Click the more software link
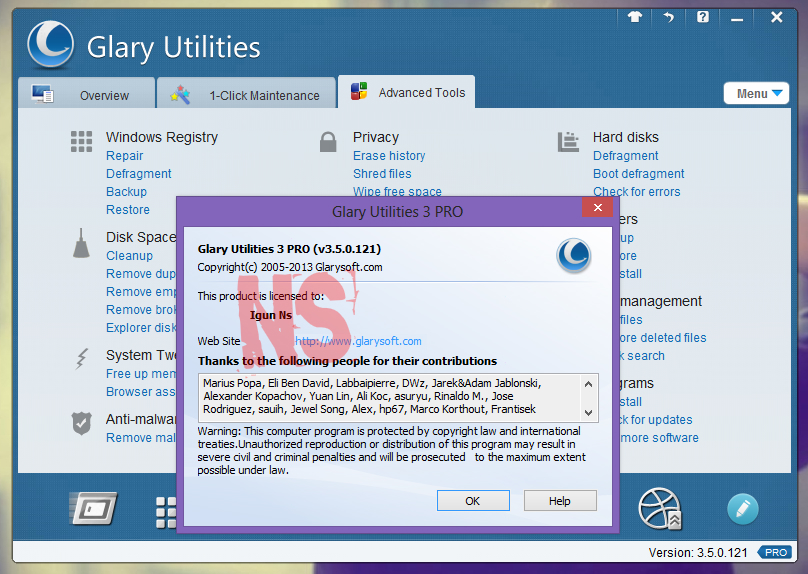808x574 pixels. coord(659,437)
